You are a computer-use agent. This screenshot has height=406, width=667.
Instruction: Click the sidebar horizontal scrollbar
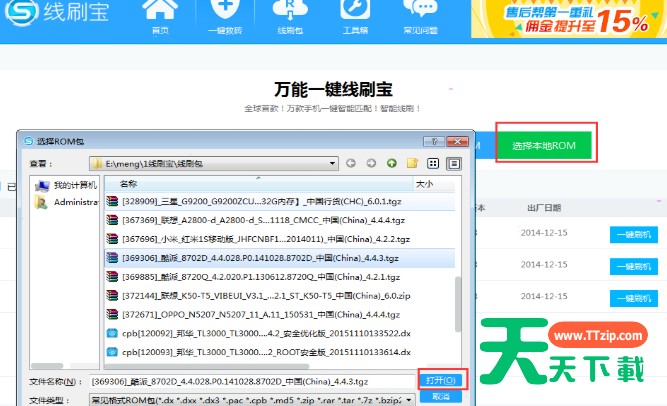47,366
